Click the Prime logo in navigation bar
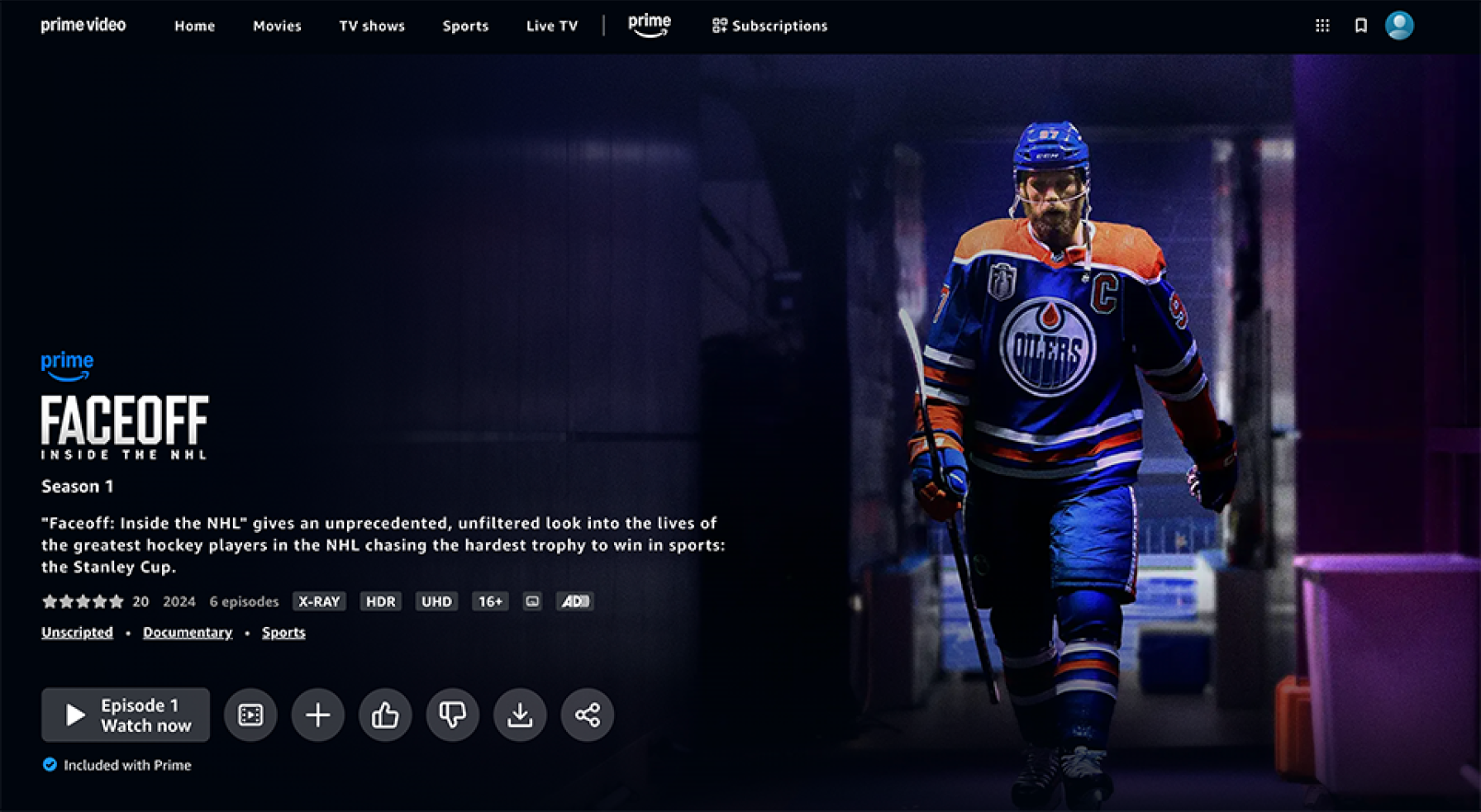Screen dimensions: 1481x812 [x=650, y=25]
